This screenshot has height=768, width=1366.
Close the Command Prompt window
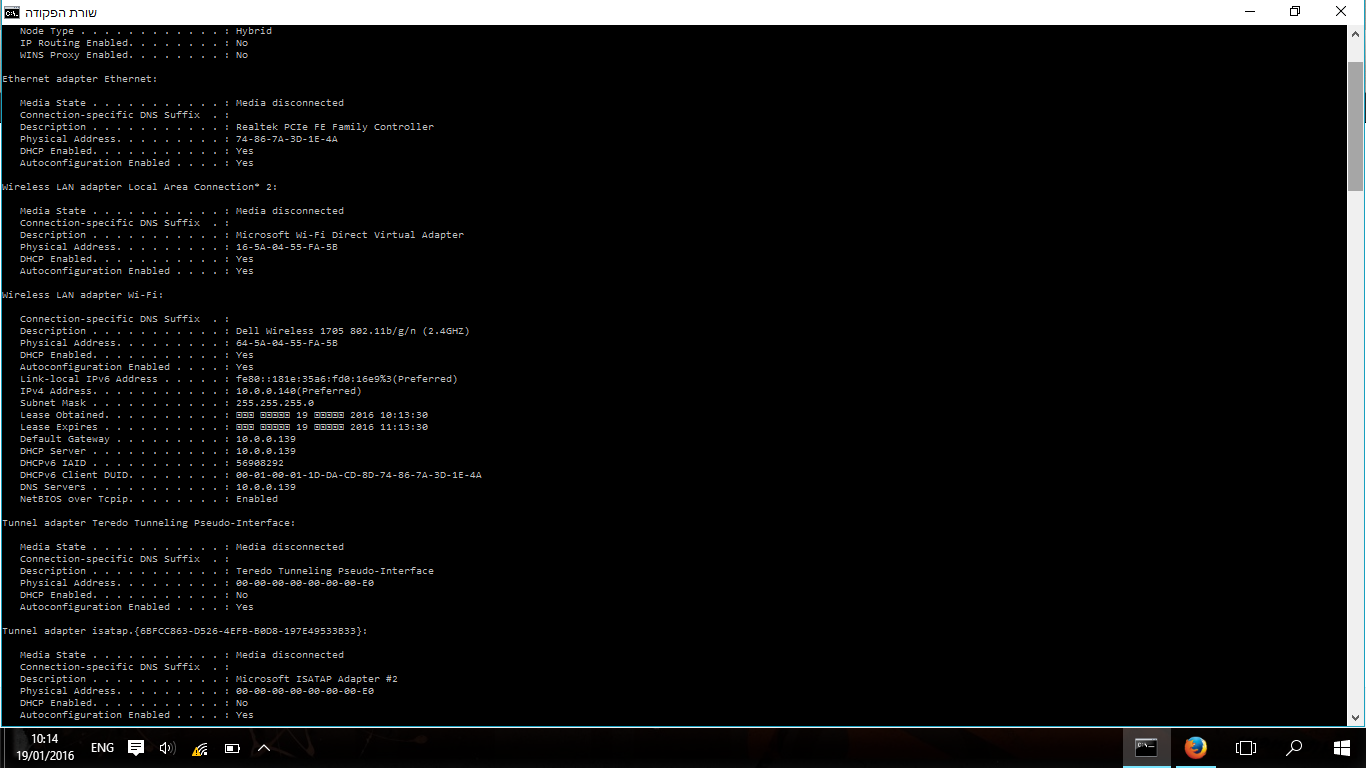(x=1341, y=12)
